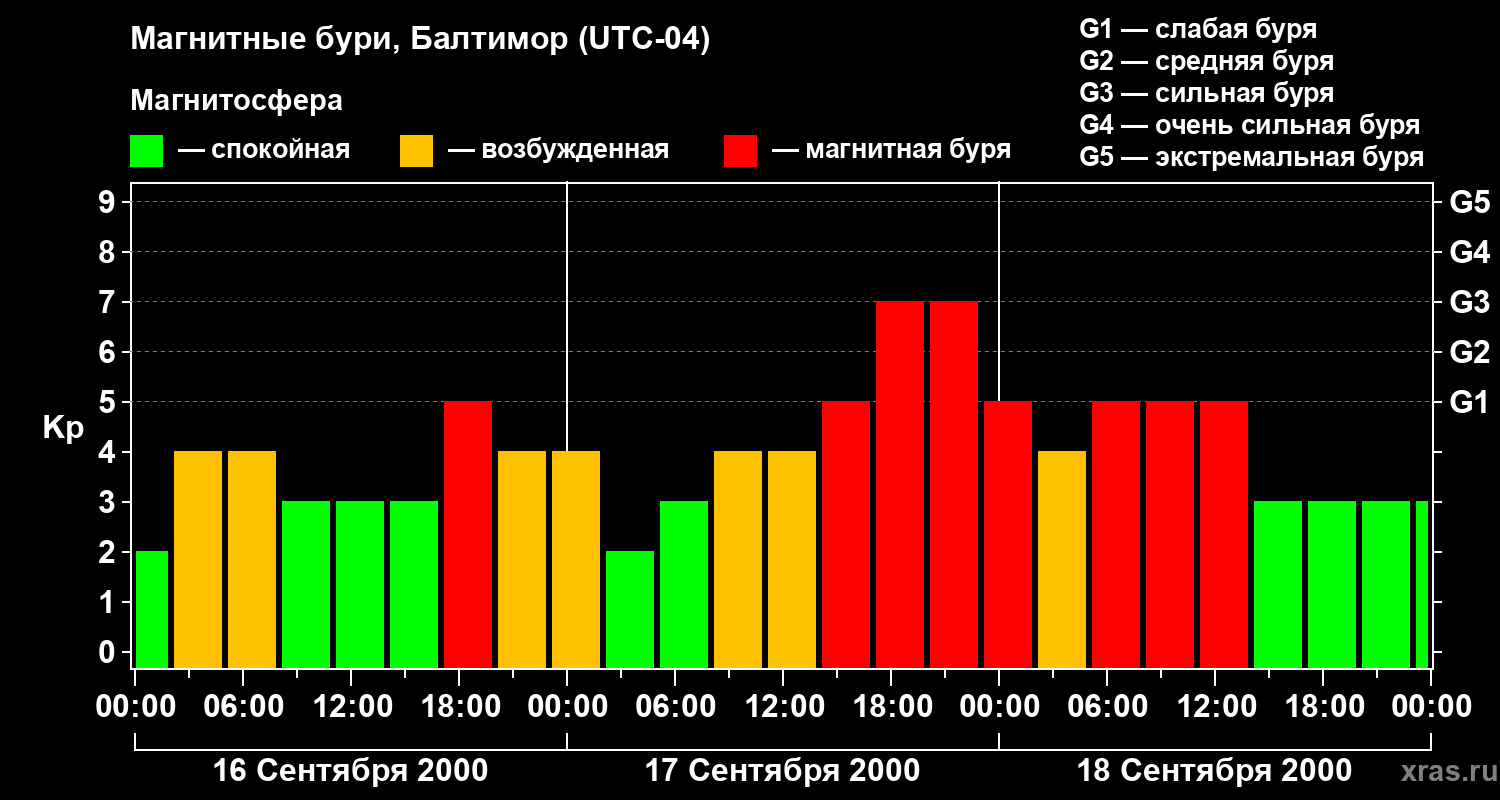
Task: Click the right-axis 'G5' tick label
Action: tap(1469, 203)
